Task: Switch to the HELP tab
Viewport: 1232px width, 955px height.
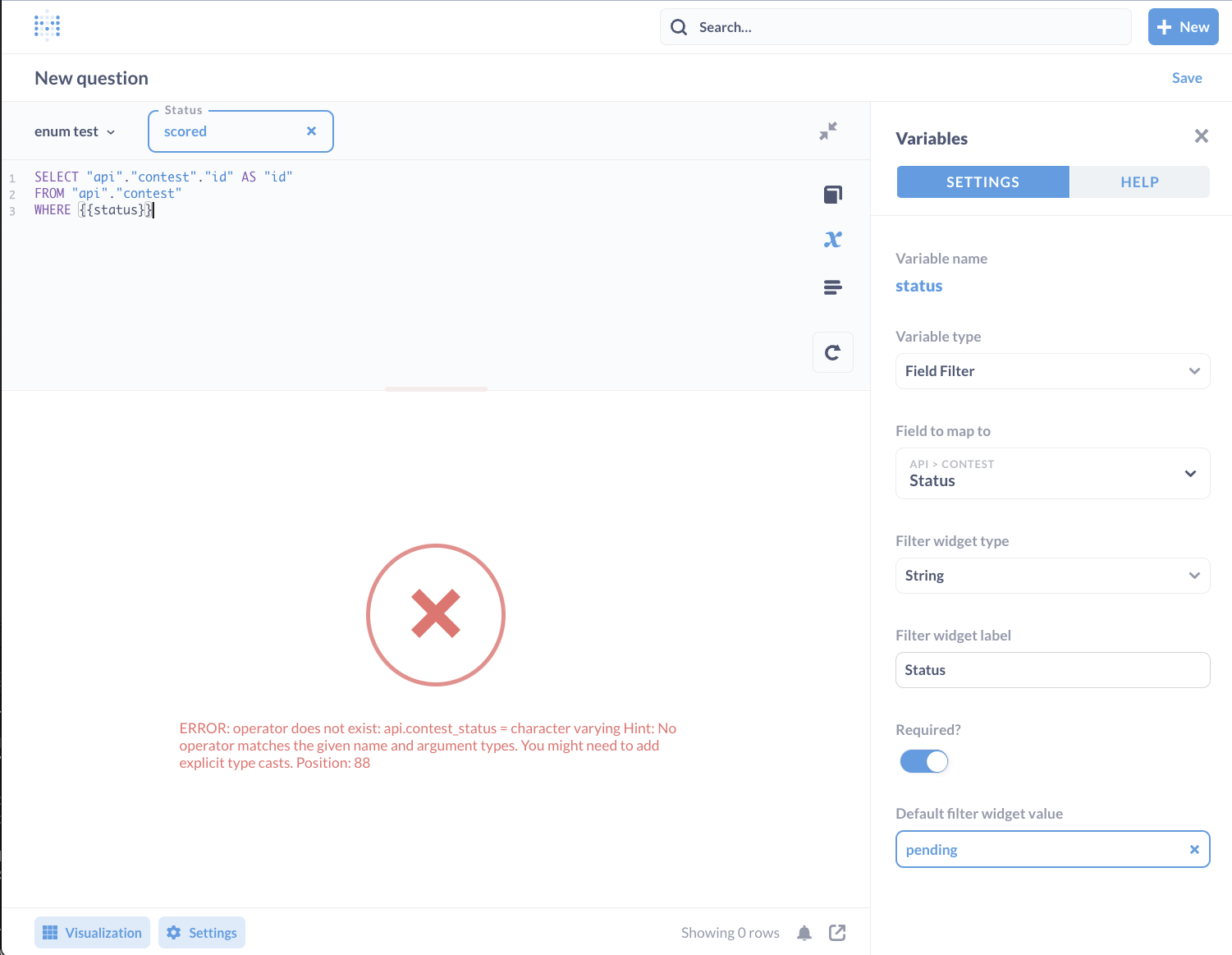Action: pyautogui.click(x=1139, y=181)
